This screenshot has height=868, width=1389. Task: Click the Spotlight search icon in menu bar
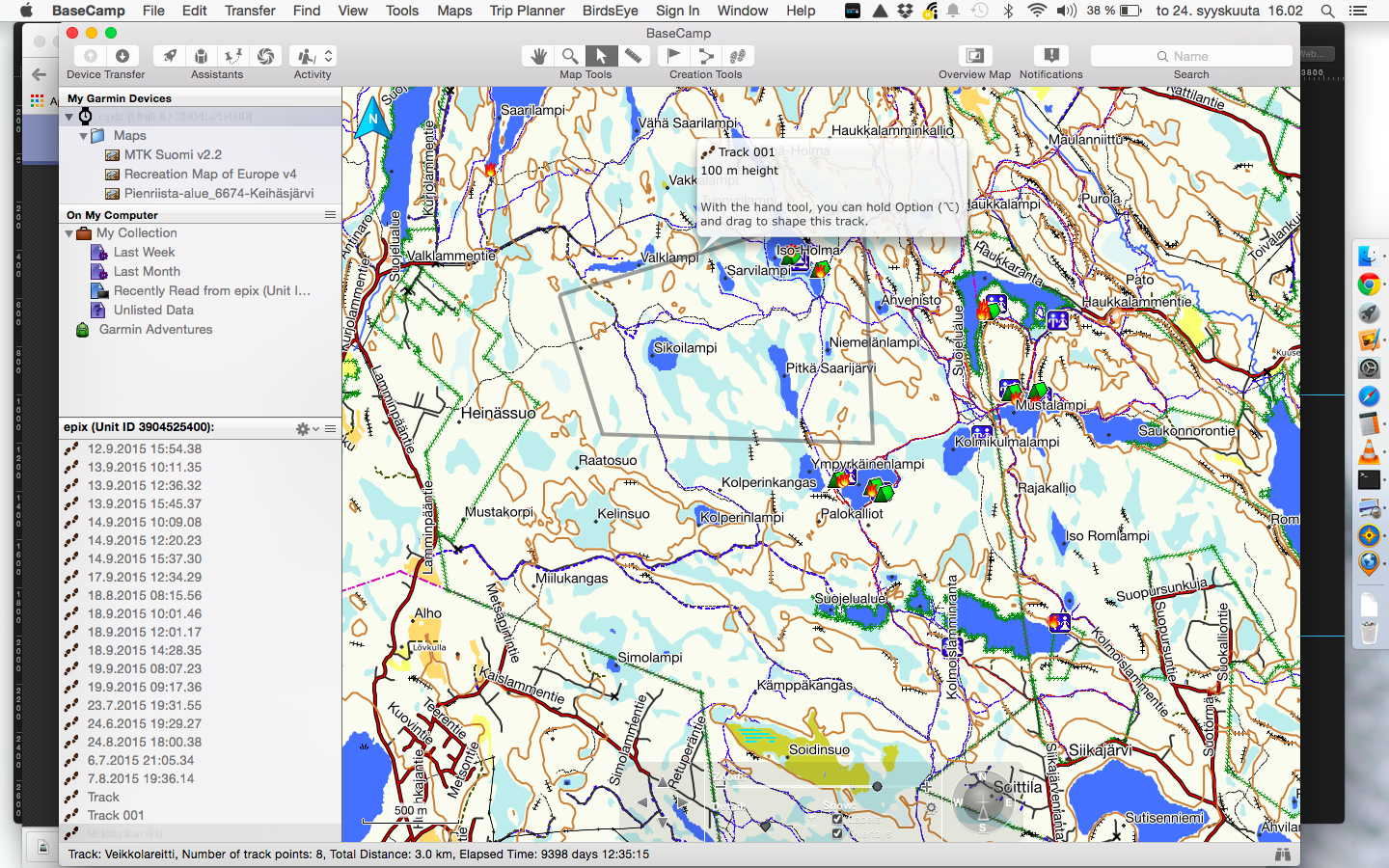(x=1328, y=11)
